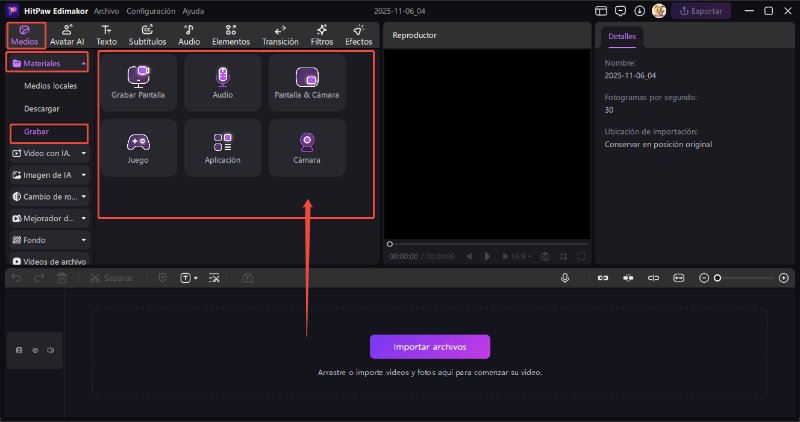Select the Audio recording option
Image resolution: width=800 pixels, height=422 pixels.
pos(223,76)
